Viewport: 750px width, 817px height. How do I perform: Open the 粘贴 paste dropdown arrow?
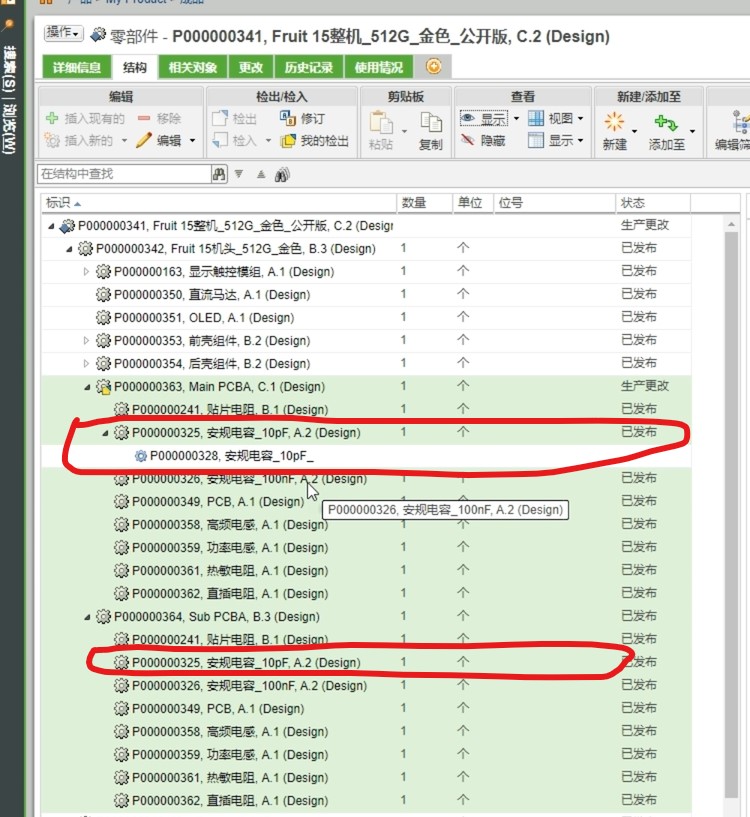[x=404, y=131]
